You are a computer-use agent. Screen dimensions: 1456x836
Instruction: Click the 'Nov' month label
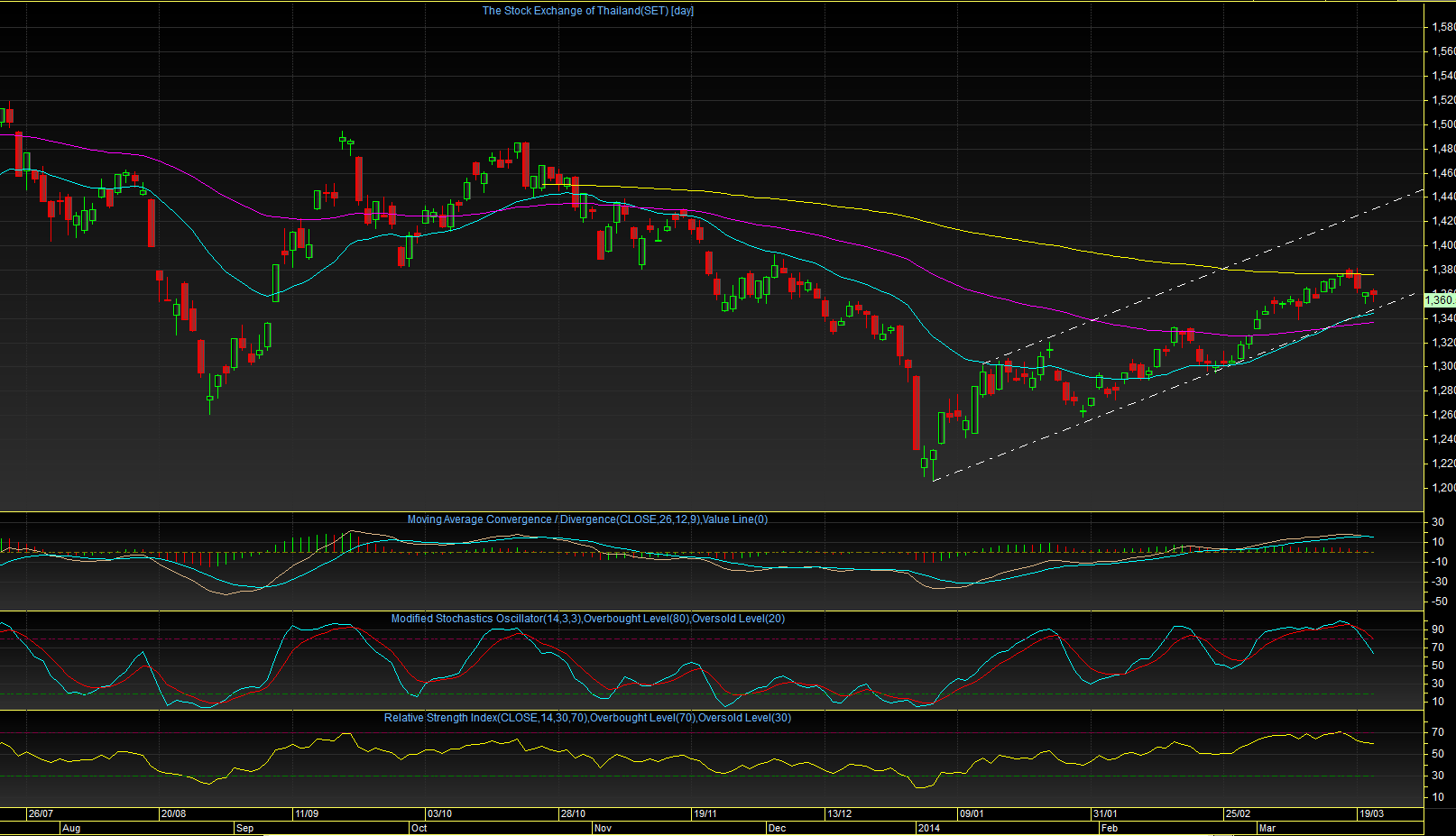click(603, 828)
